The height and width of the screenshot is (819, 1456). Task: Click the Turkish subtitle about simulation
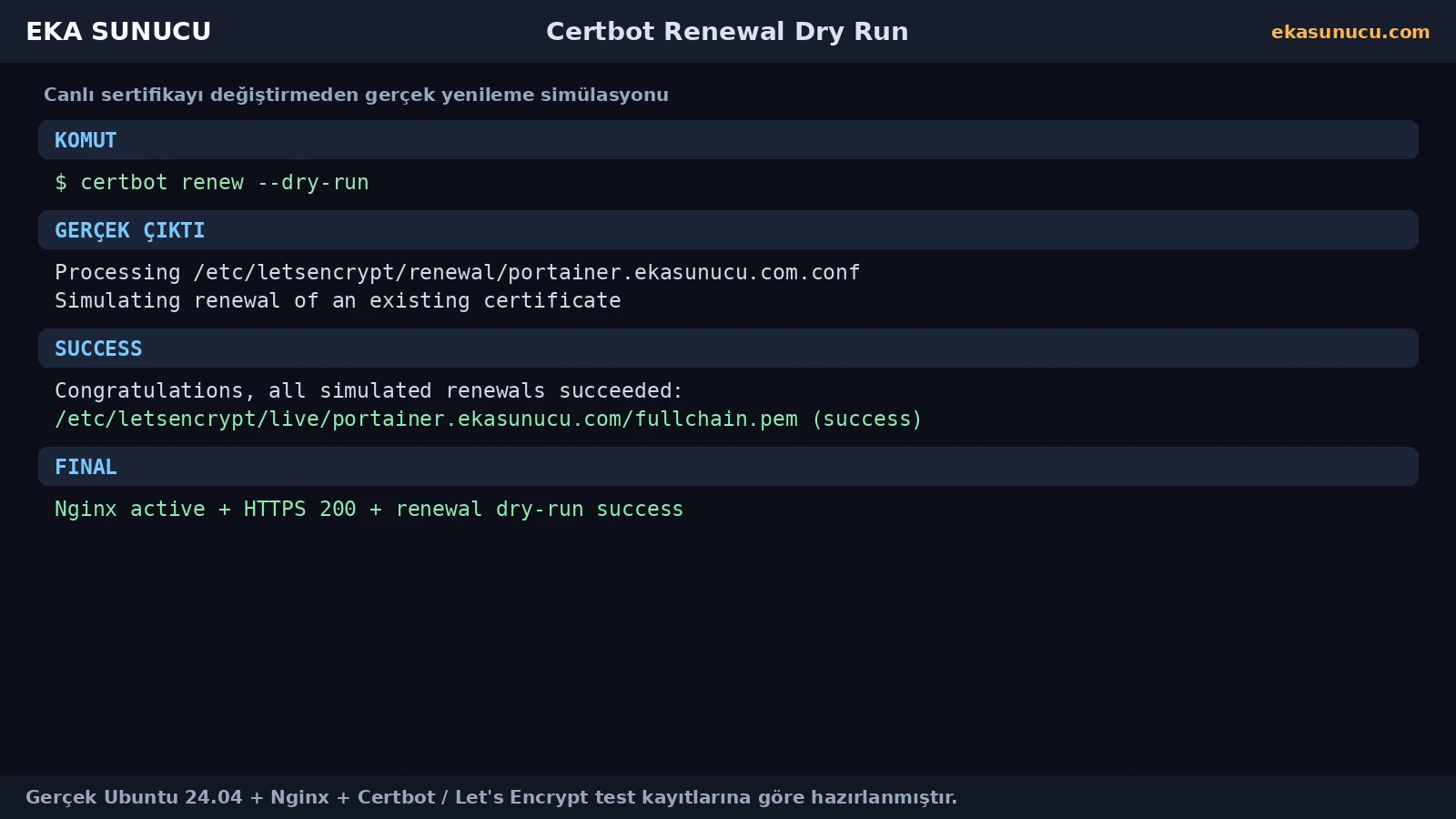tap(356, 95)
